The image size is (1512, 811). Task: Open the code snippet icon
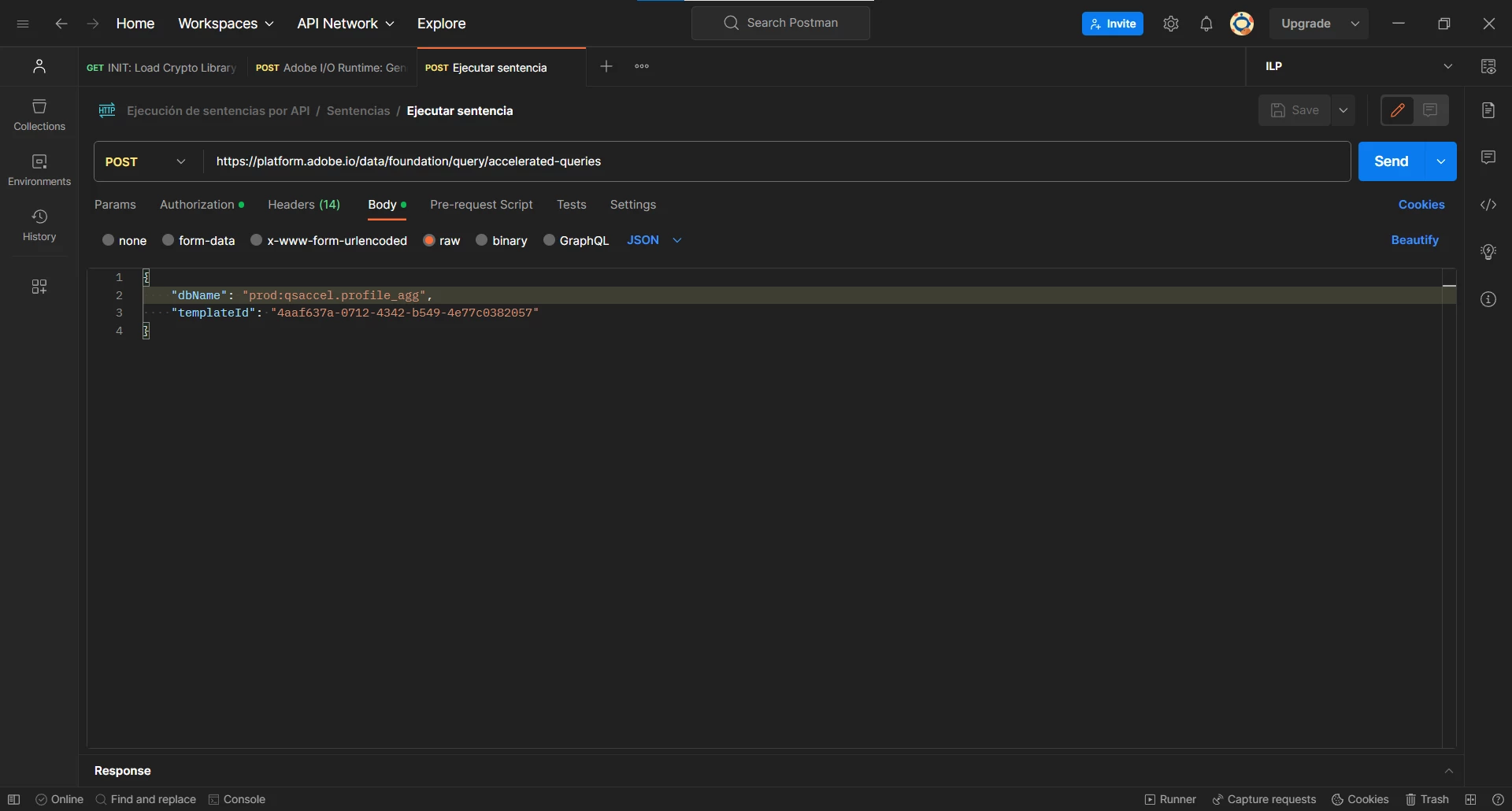1488,205
